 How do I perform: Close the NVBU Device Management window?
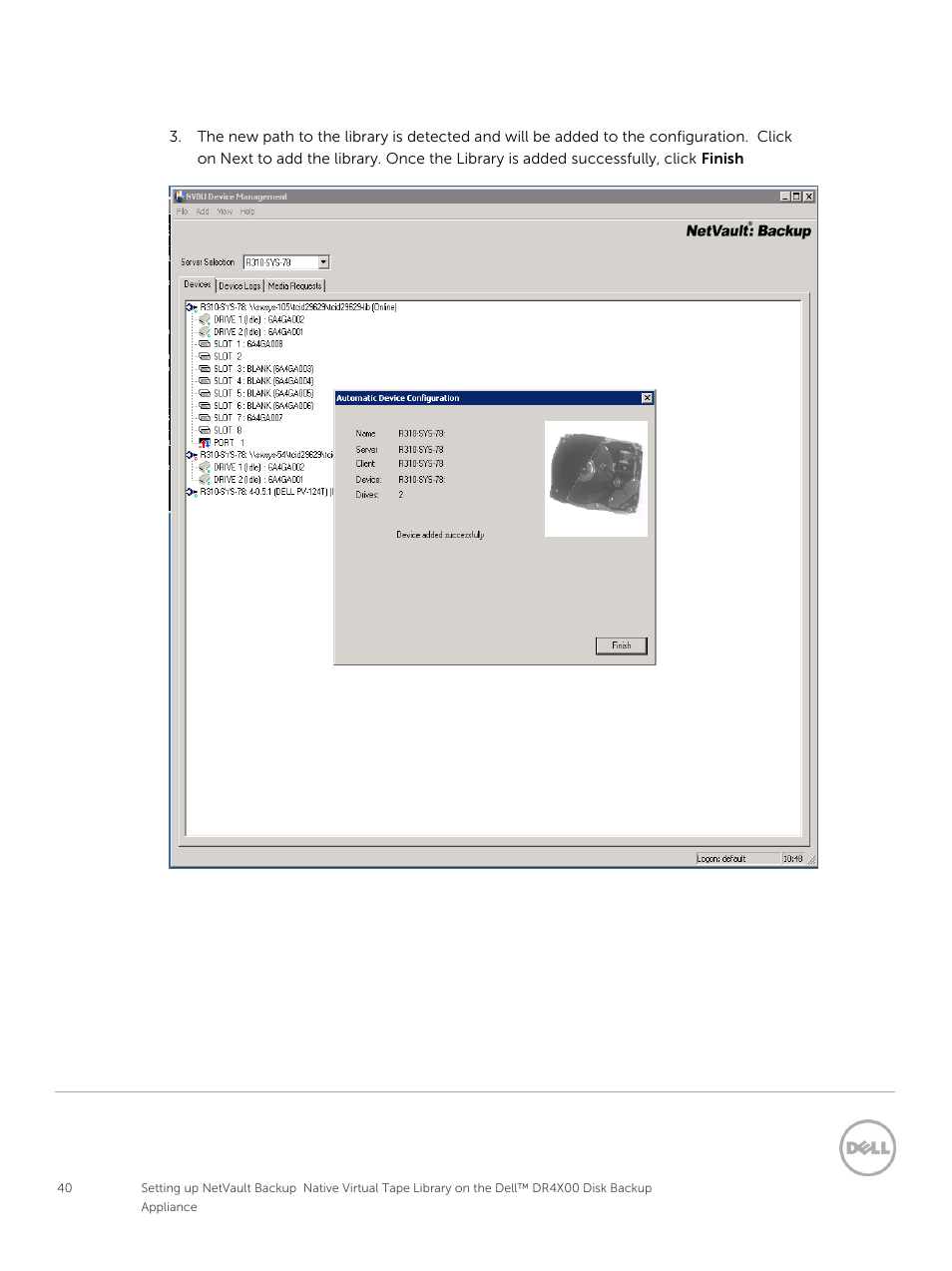pos(808,197)
